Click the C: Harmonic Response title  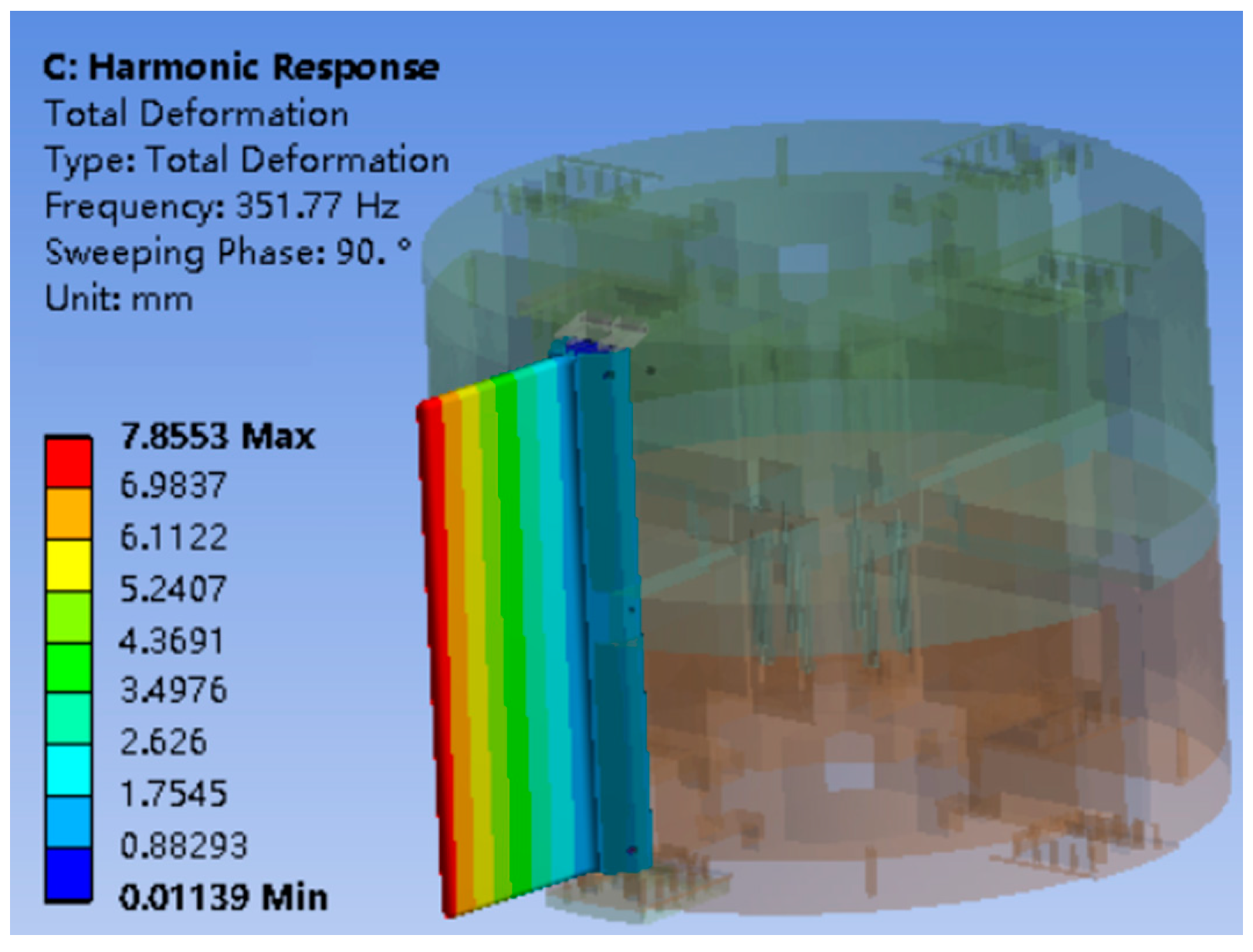pos(241,68)
